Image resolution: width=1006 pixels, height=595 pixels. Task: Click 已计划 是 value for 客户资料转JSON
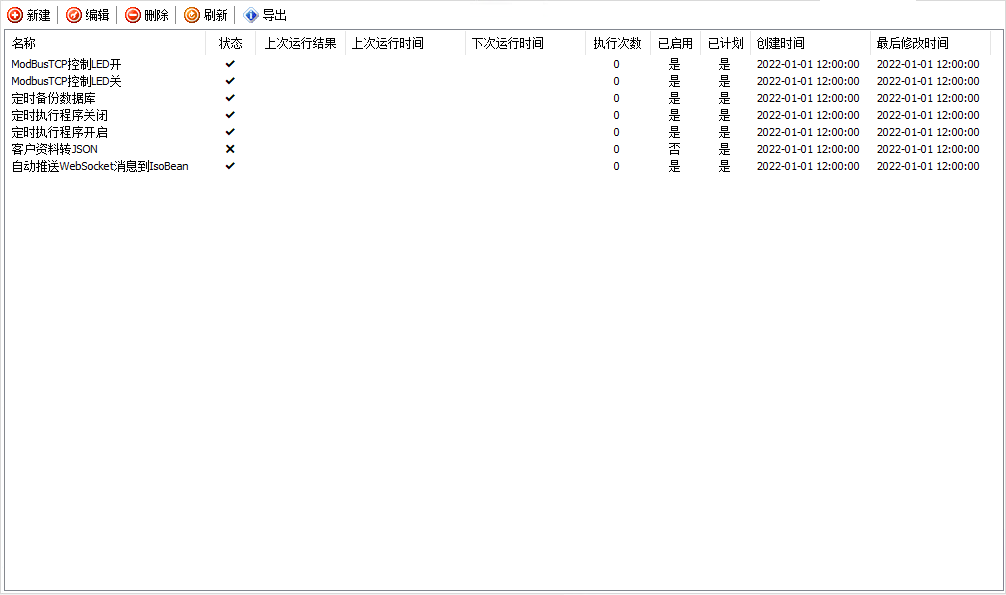724,149
